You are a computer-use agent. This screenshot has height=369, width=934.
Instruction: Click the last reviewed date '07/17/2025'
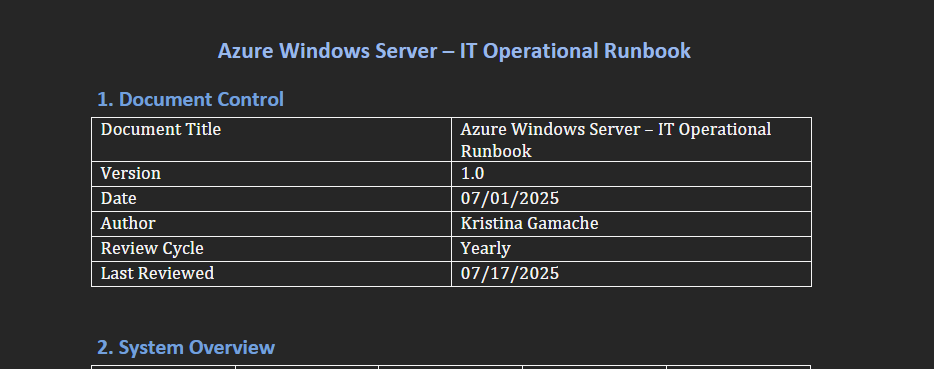click(x=510, y=274)
